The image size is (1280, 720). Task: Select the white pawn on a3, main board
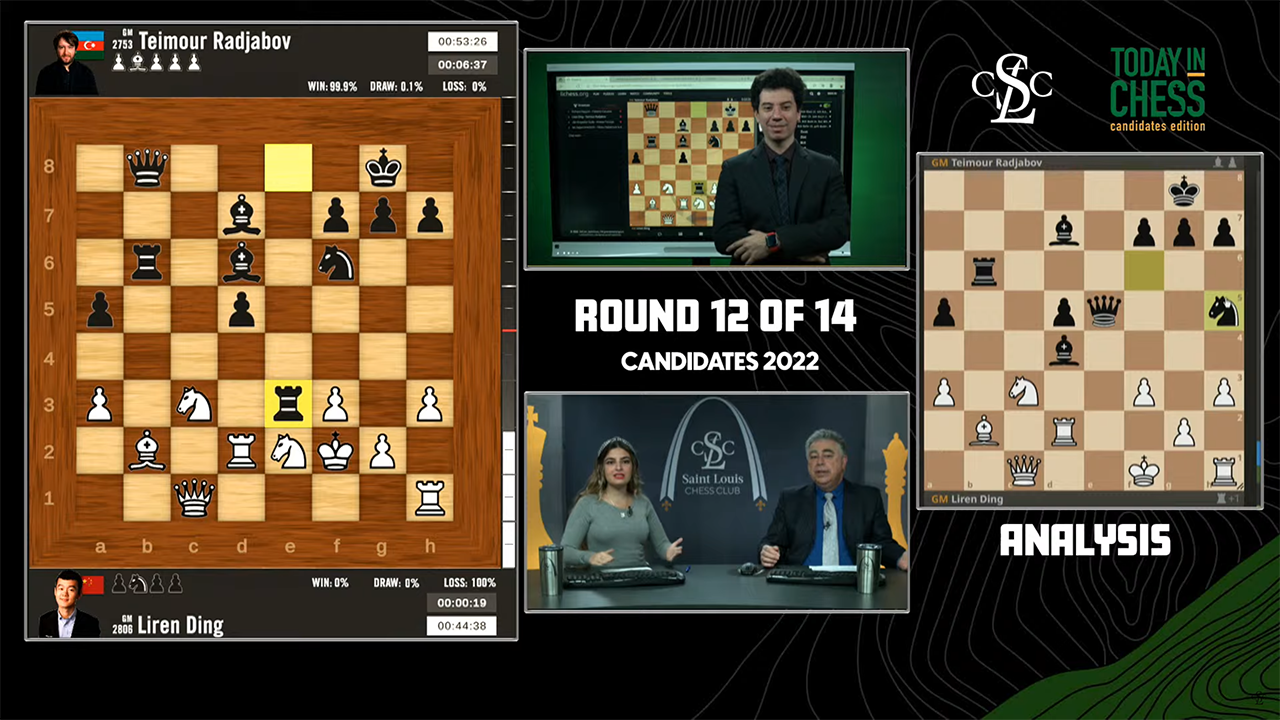point(100,403)
